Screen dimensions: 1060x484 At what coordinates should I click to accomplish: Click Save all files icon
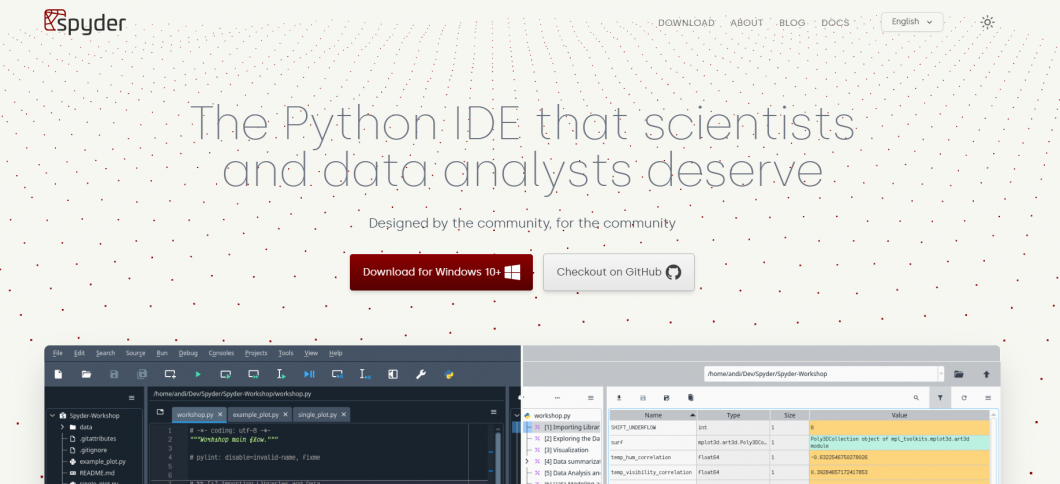tap(142, 374)
